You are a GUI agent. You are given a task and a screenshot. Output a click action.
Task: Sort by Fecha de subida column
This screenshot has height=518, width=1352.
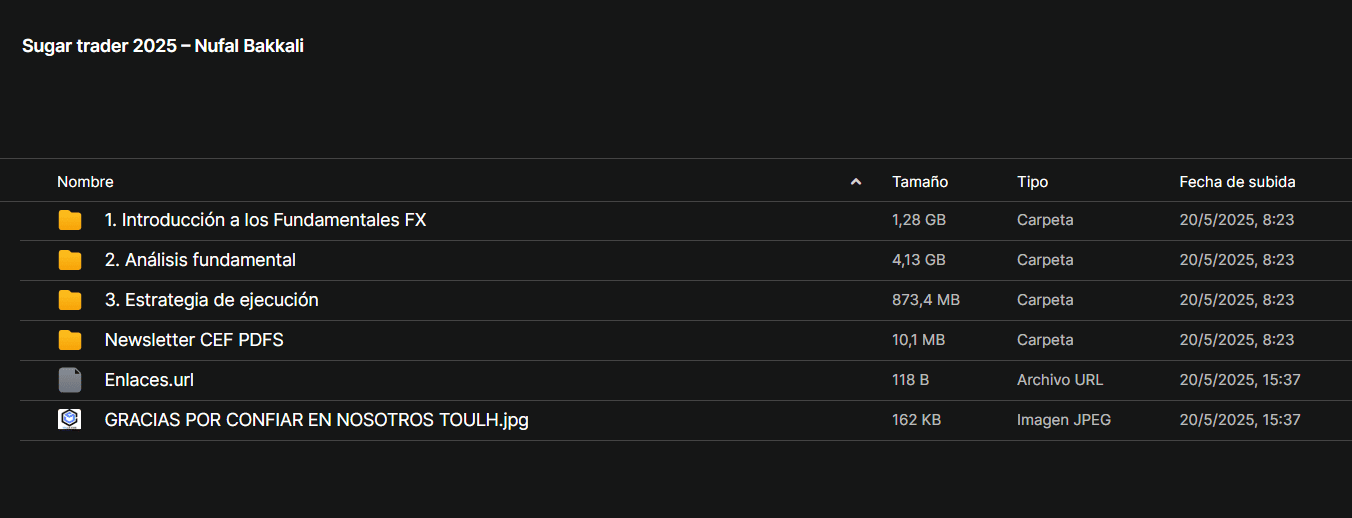pos(1237,182)
